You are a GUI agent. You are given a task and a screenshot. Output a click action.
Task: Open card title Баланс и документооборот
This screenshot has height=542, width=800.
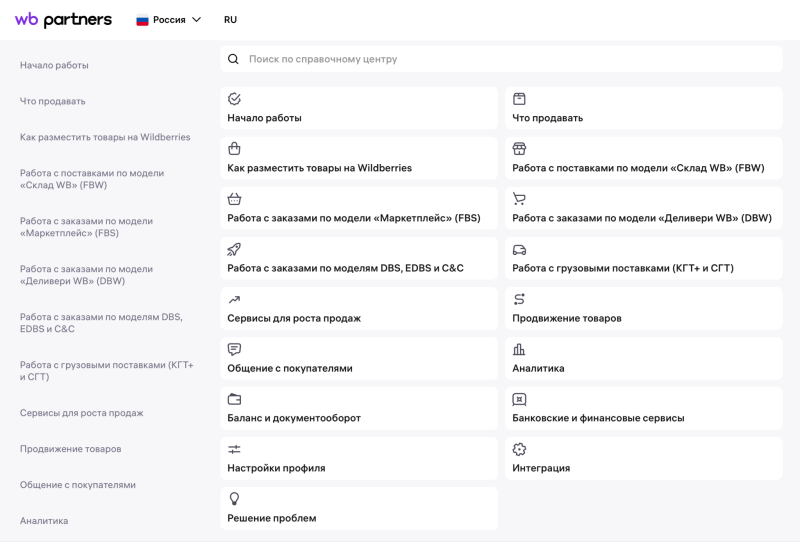pos(294,418)
